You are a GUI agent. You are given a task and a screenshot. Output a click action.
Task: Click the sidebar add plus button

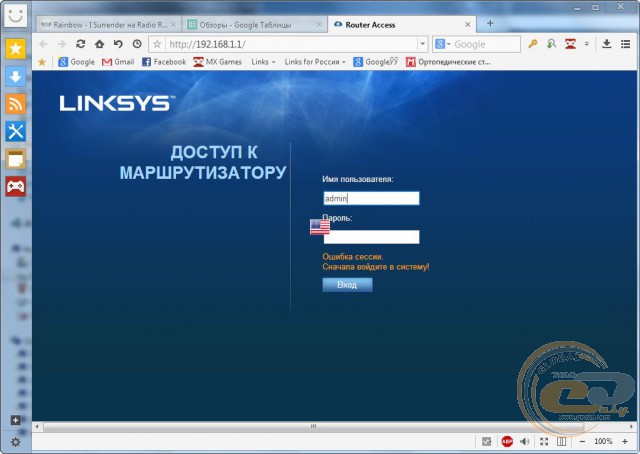[16, 420]
